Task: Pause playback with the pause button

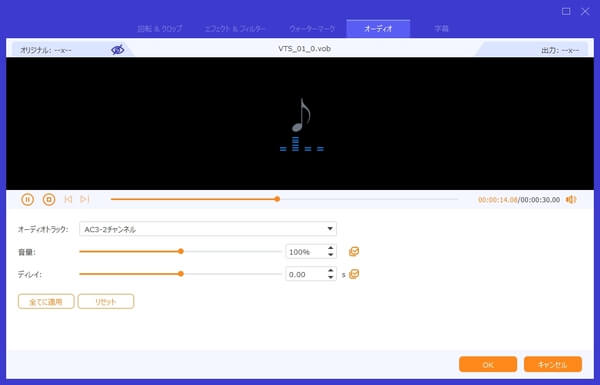Action: tap(28, 199)
